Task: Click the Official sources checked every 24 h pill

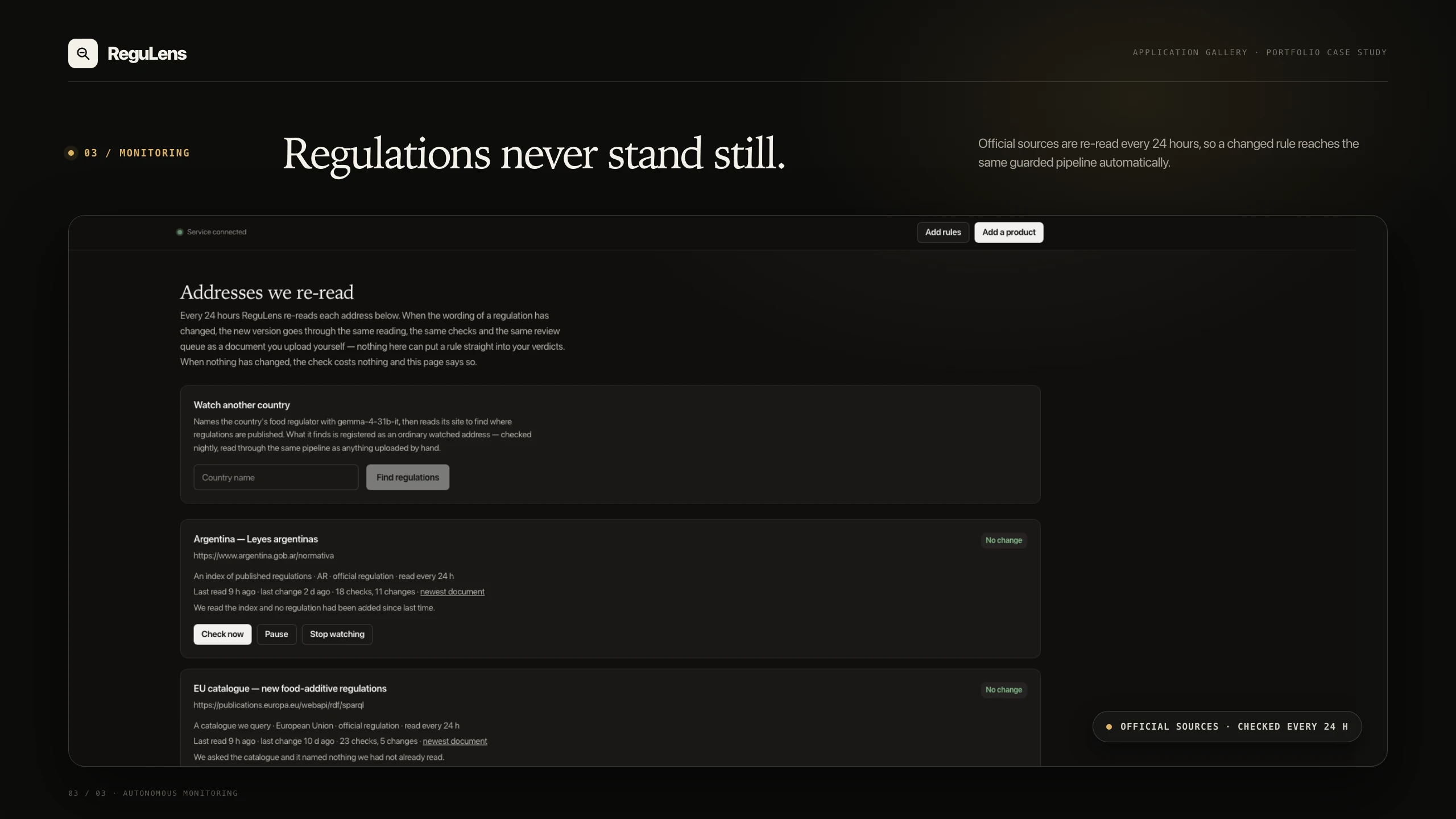Action: (x=1227, y=726)
